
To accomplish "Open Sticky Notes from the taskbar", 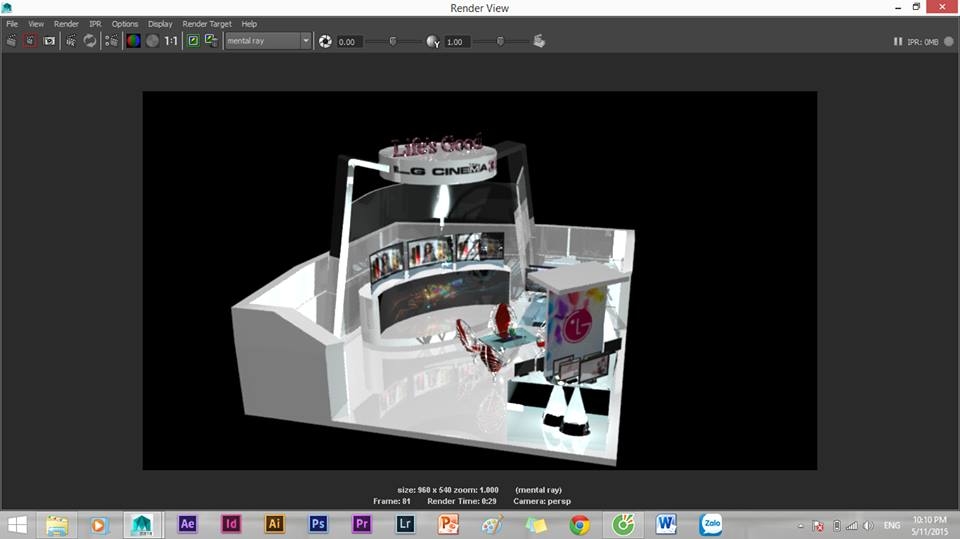I will point(536,525).
